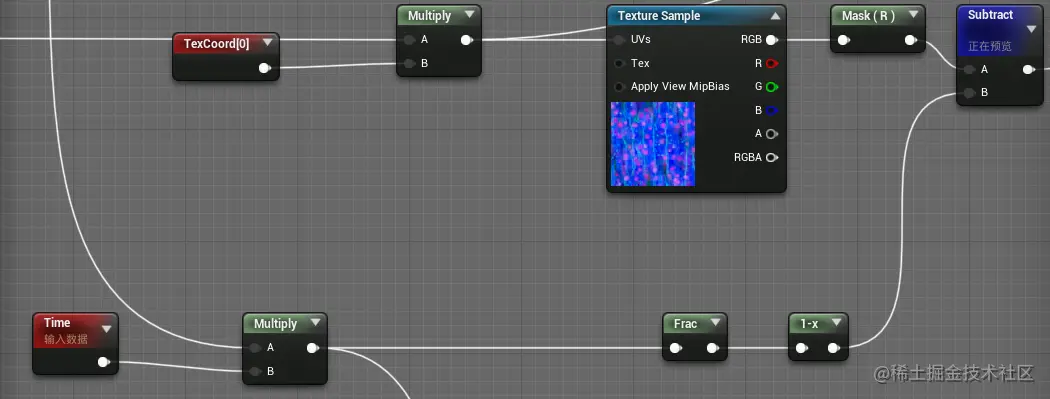
Task: Click the Apply View MipBias input pin
Action: click(x=619, y=87)
